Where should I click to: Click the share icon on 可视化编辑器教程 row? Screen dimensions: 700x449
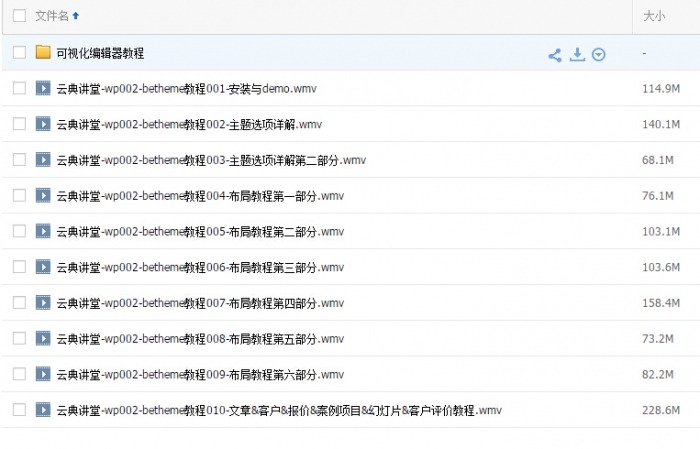click(x=555, y=55)
